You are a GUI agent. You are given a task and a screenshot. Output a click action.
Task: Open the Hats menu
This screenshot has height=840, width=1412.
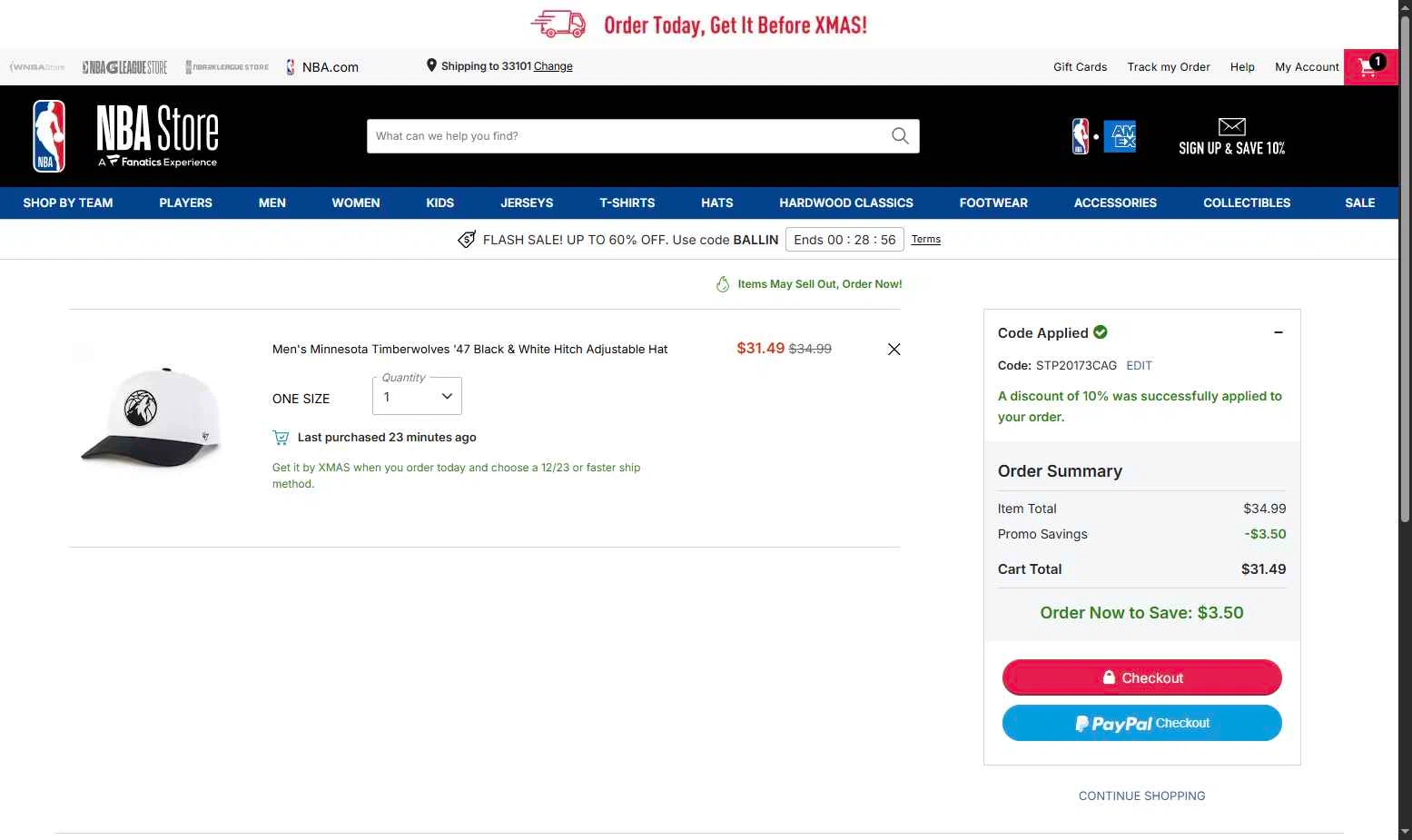(x=716, y=203)
